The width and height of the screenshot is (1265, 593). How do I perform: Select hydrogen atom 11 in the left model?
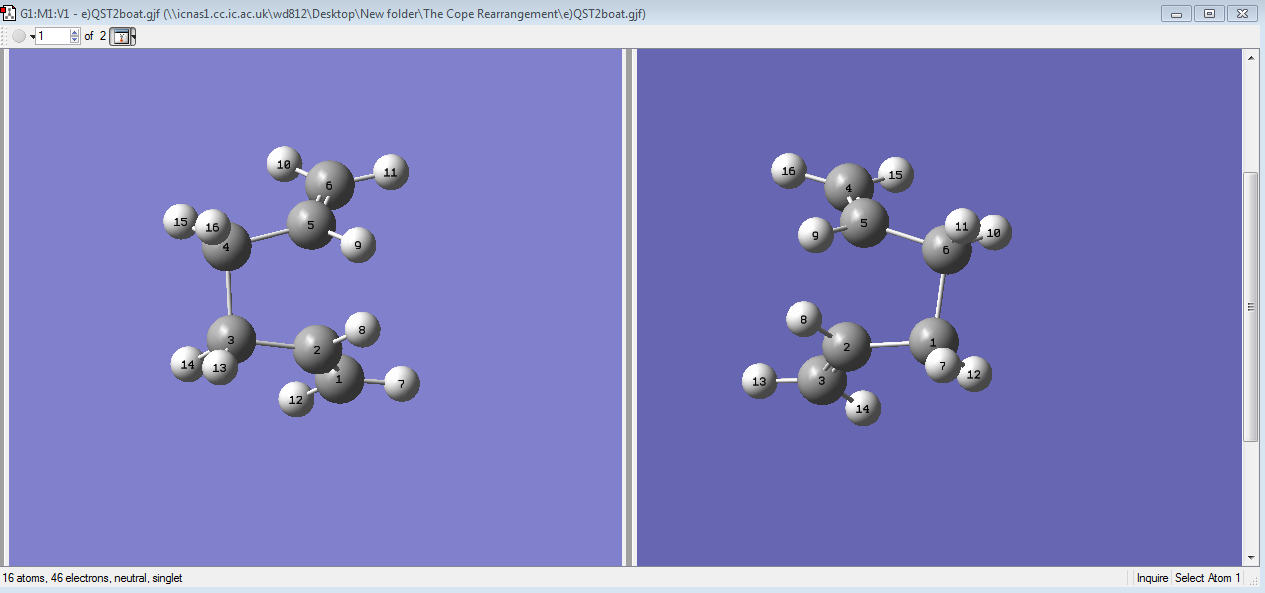point(391,172)
